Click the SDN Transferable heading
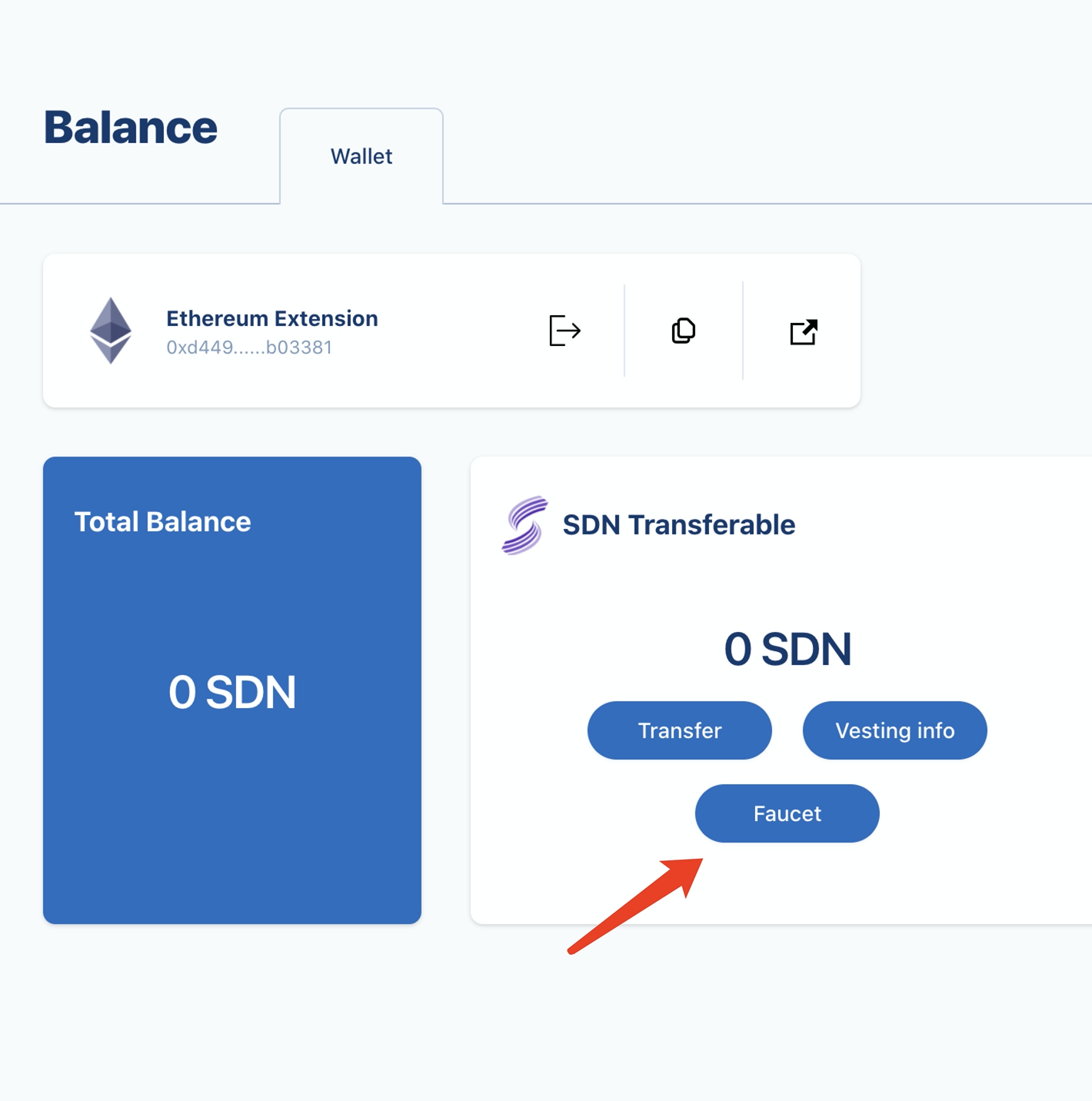The width and height of the screenshot is (1092, 1101). (678, 525)
